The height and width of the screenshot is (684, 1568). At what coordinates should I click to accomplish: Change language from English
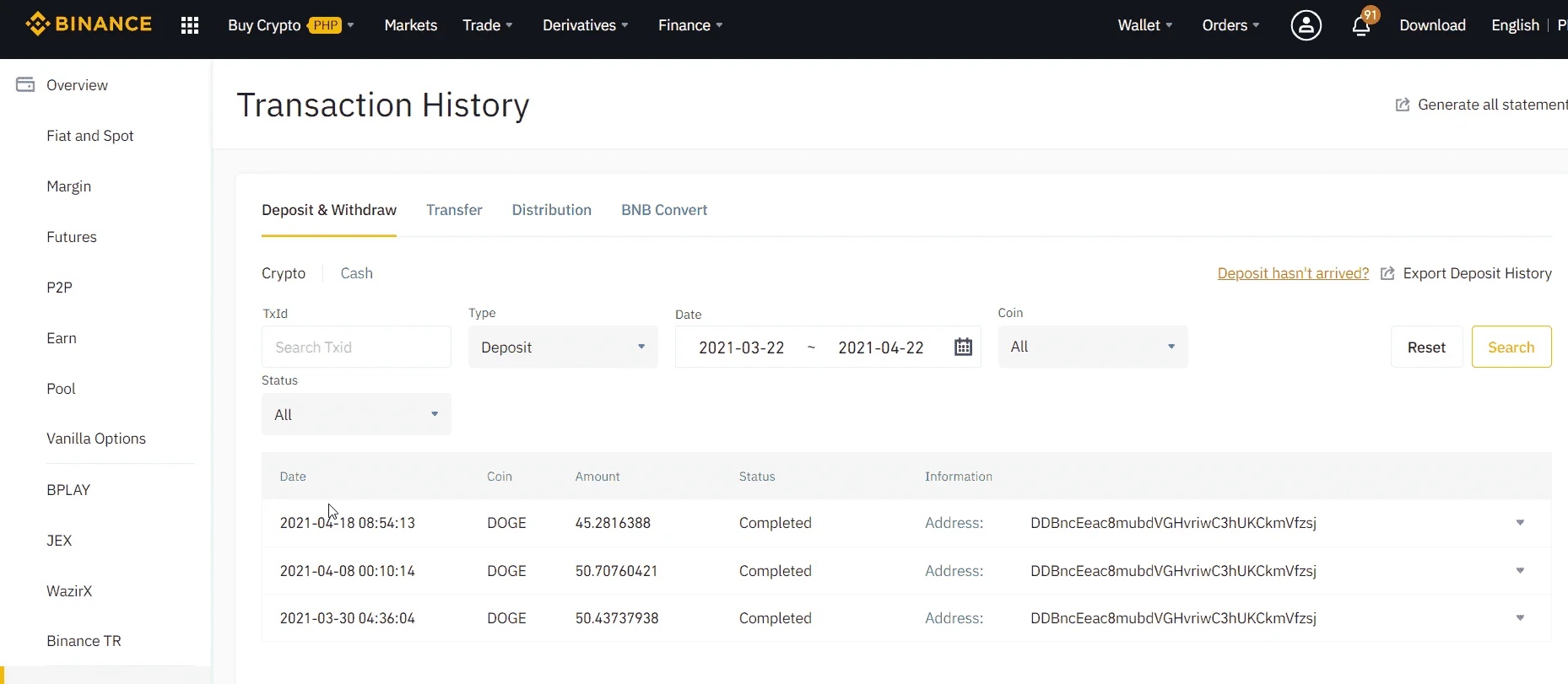click(x=1515, y=25)
